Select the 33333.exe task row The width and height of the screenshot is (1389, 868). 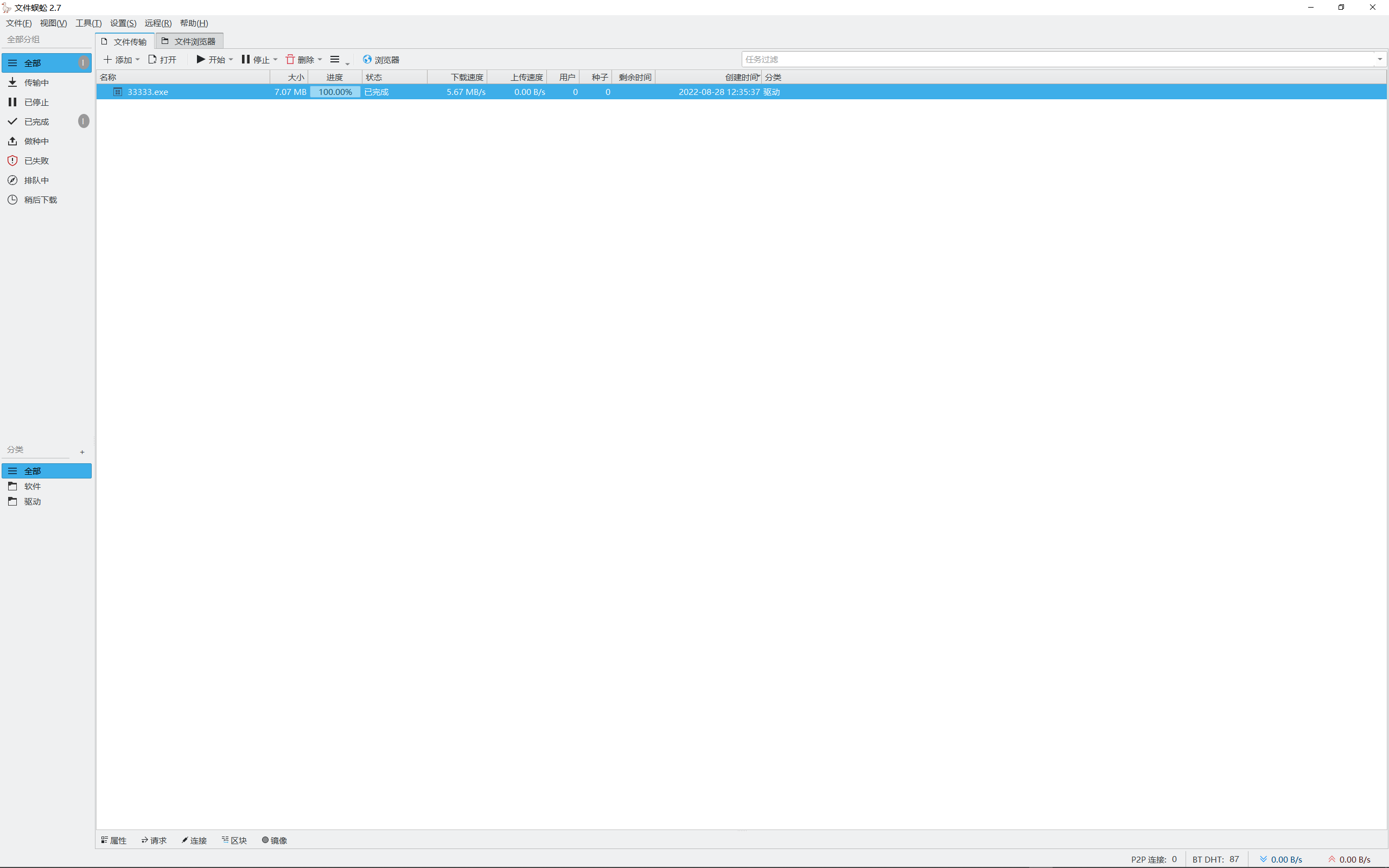(741, 92)
